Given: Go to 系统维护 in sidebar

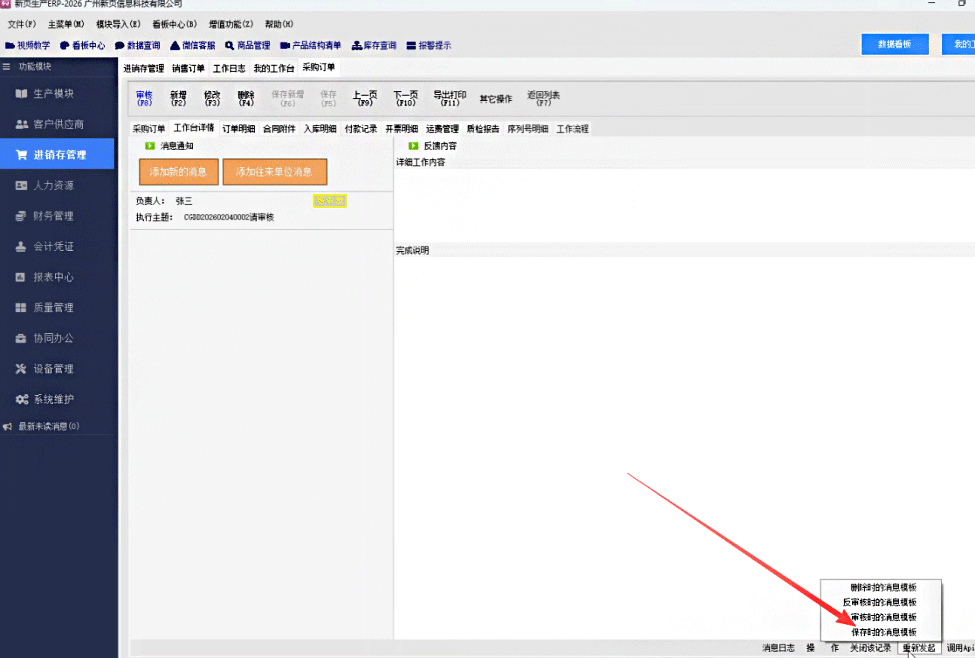Looking at the screenshot, I should click(x=57, y=399).
